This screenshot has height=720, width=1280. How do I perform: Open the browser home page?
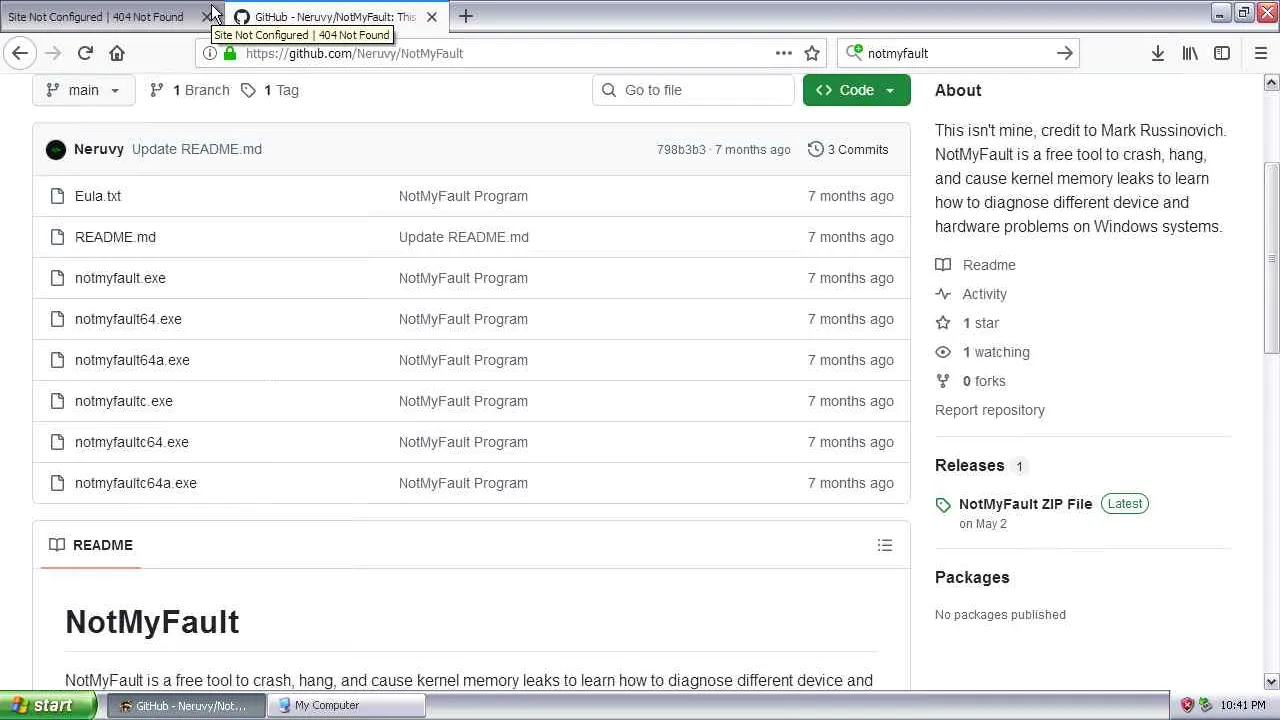click(117, 53)
